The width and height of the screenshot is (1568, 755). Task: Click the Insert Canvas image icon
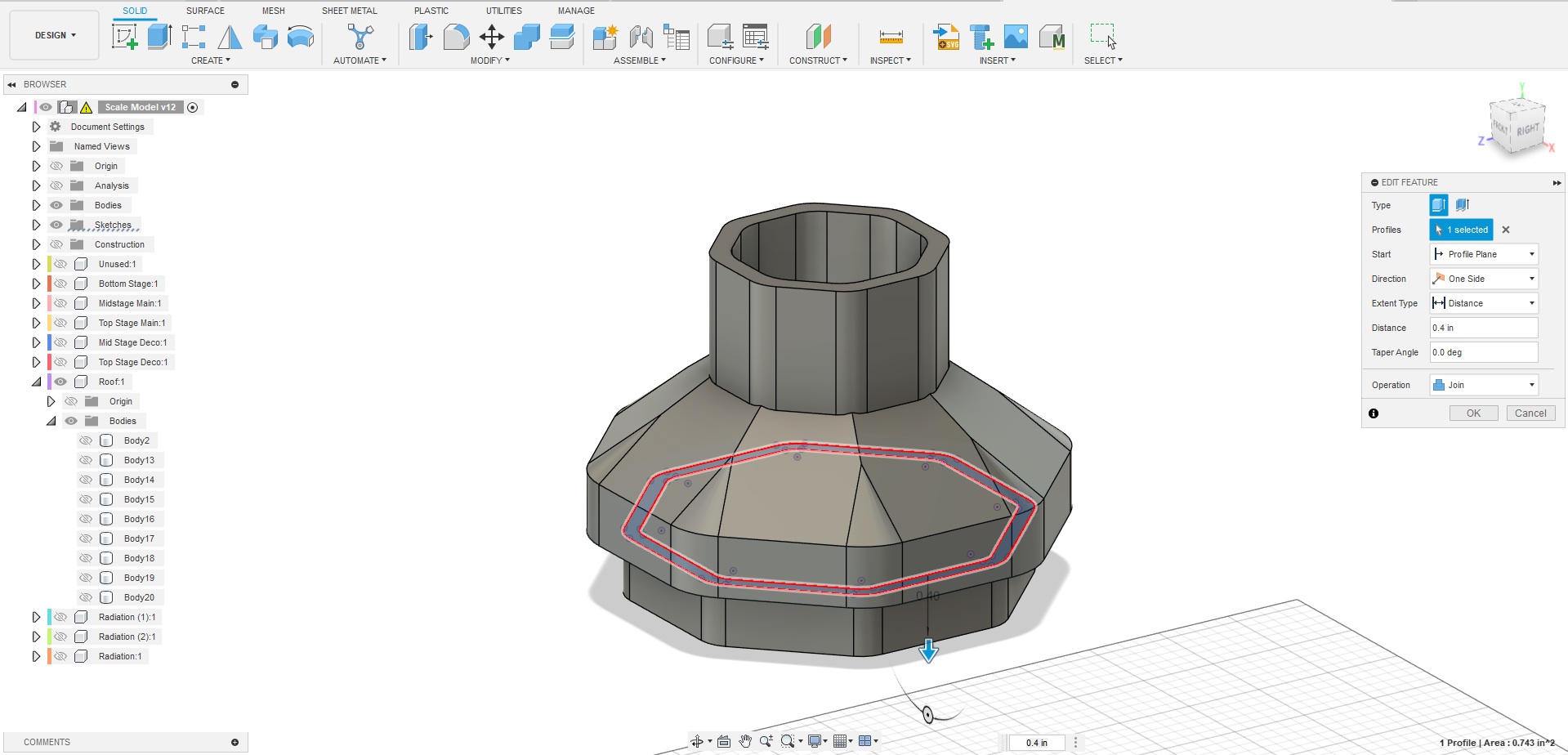tap(1016, 37)
